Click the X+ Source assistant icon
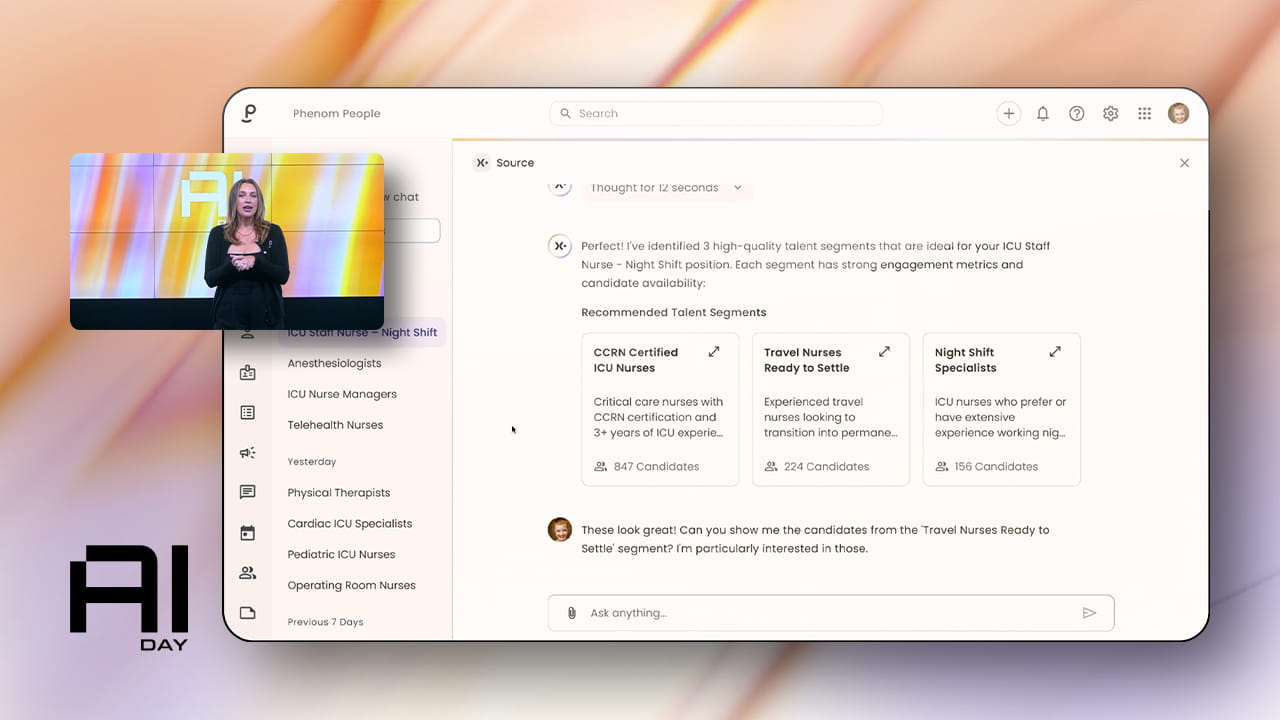The image size is (1280, 720). click(482, 163)
